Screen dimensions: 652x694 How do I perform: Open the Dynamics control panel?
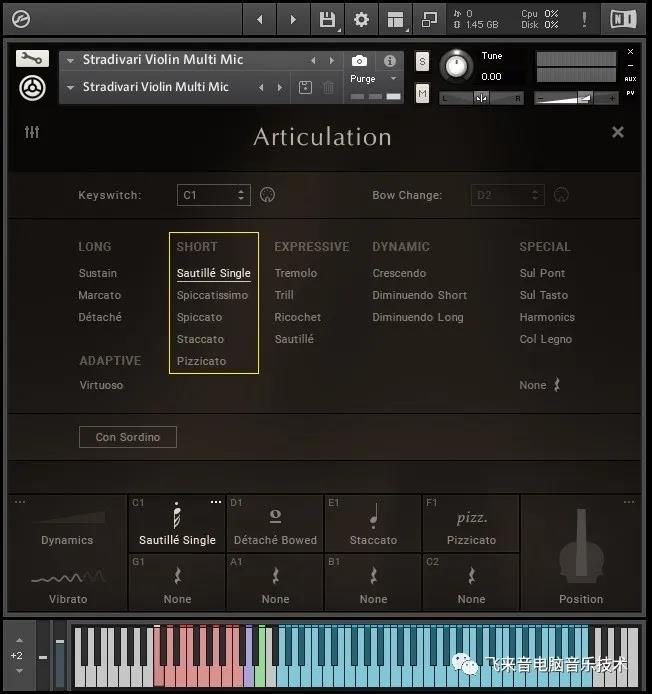pyautogui.click(x=67, y=529)
